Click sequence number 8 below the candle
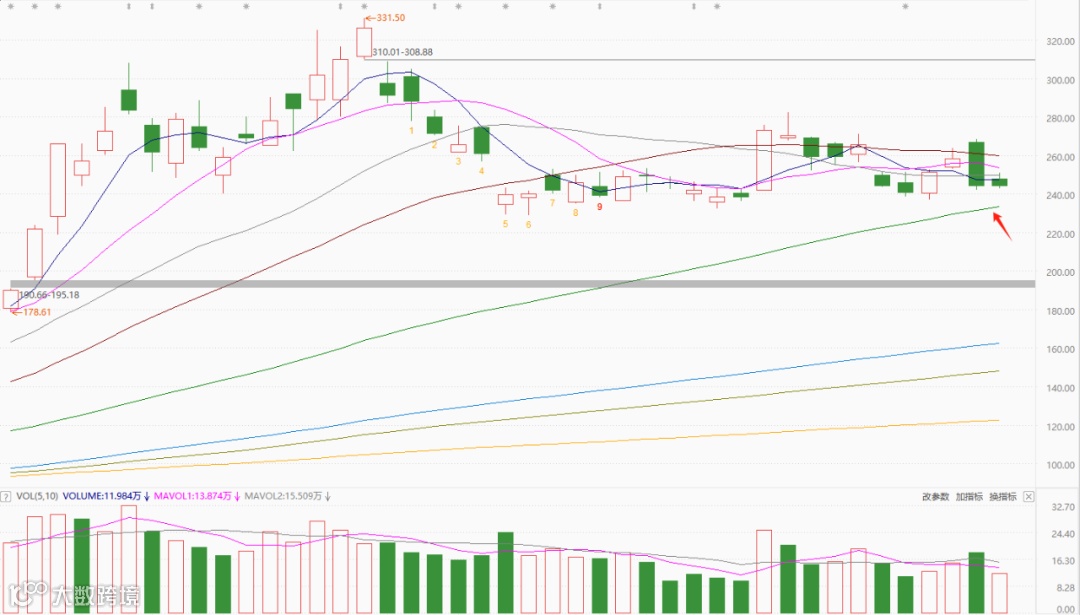The height and width of the screenshot is (615, 1080). pyautogui.click(x=576, y=213)
